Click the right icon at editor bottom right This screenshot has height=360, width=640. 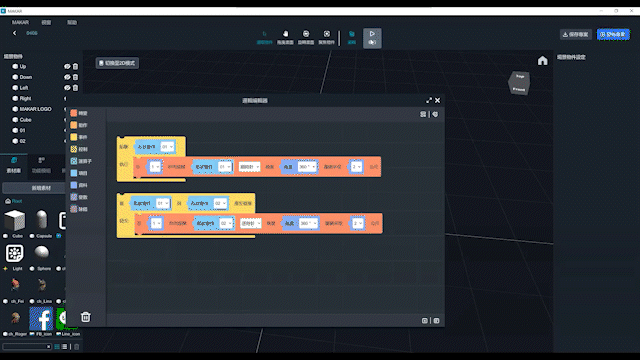coord(436,321)
